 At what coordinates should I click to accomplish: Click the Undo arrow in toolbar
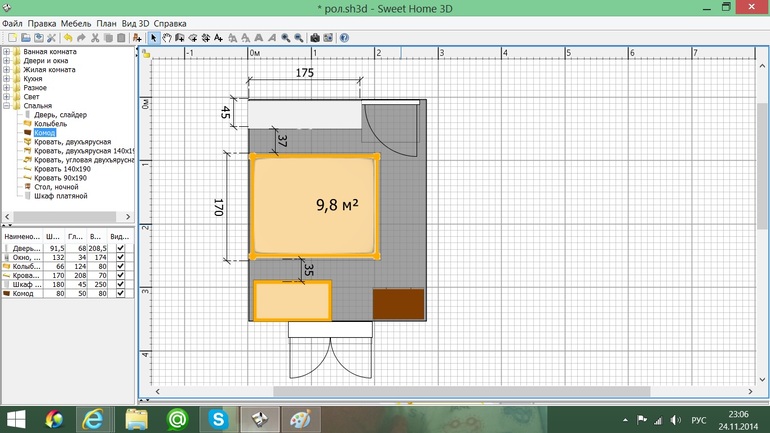[68, 38]
